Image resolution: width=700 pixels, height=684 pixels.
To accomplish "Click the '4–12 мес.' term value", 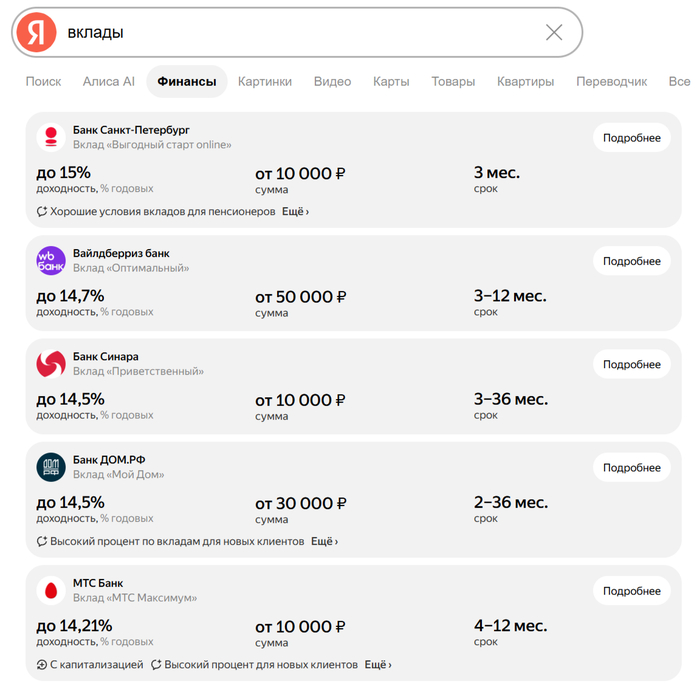I will point(510,626).
